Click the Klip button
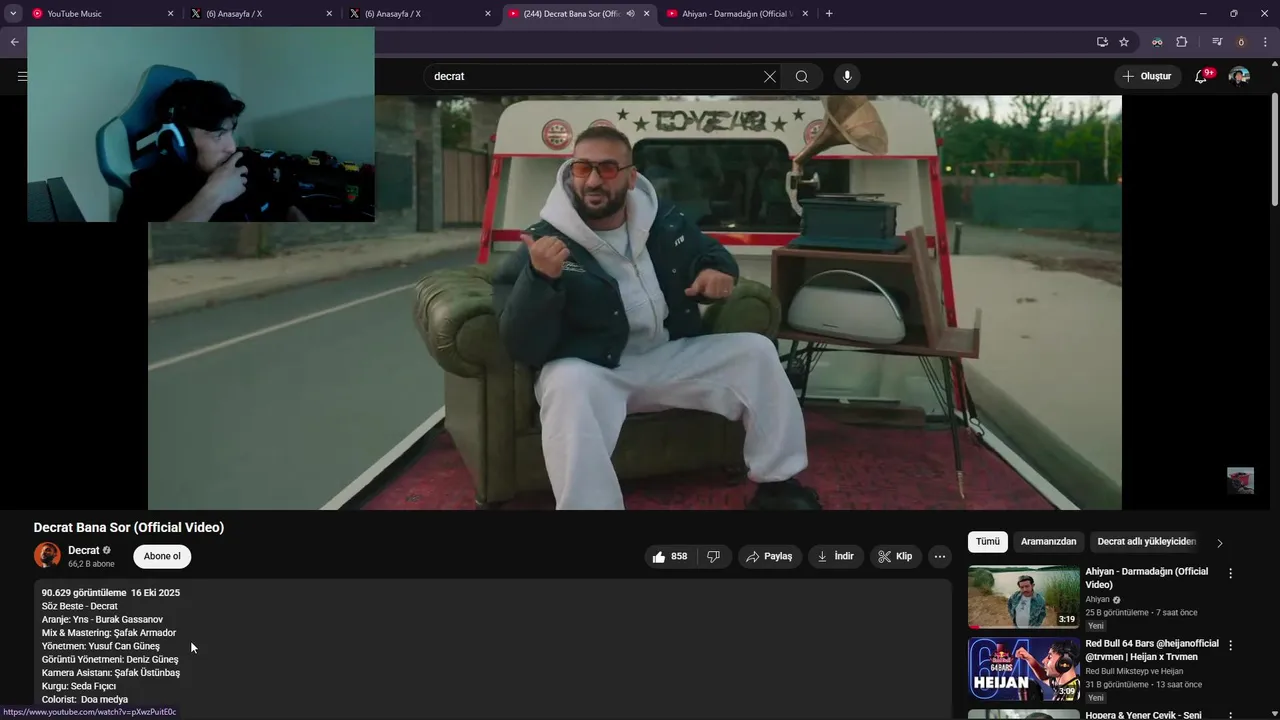Image resolution: width=1280 pixels, height=720 pixels. coord(895,556)
